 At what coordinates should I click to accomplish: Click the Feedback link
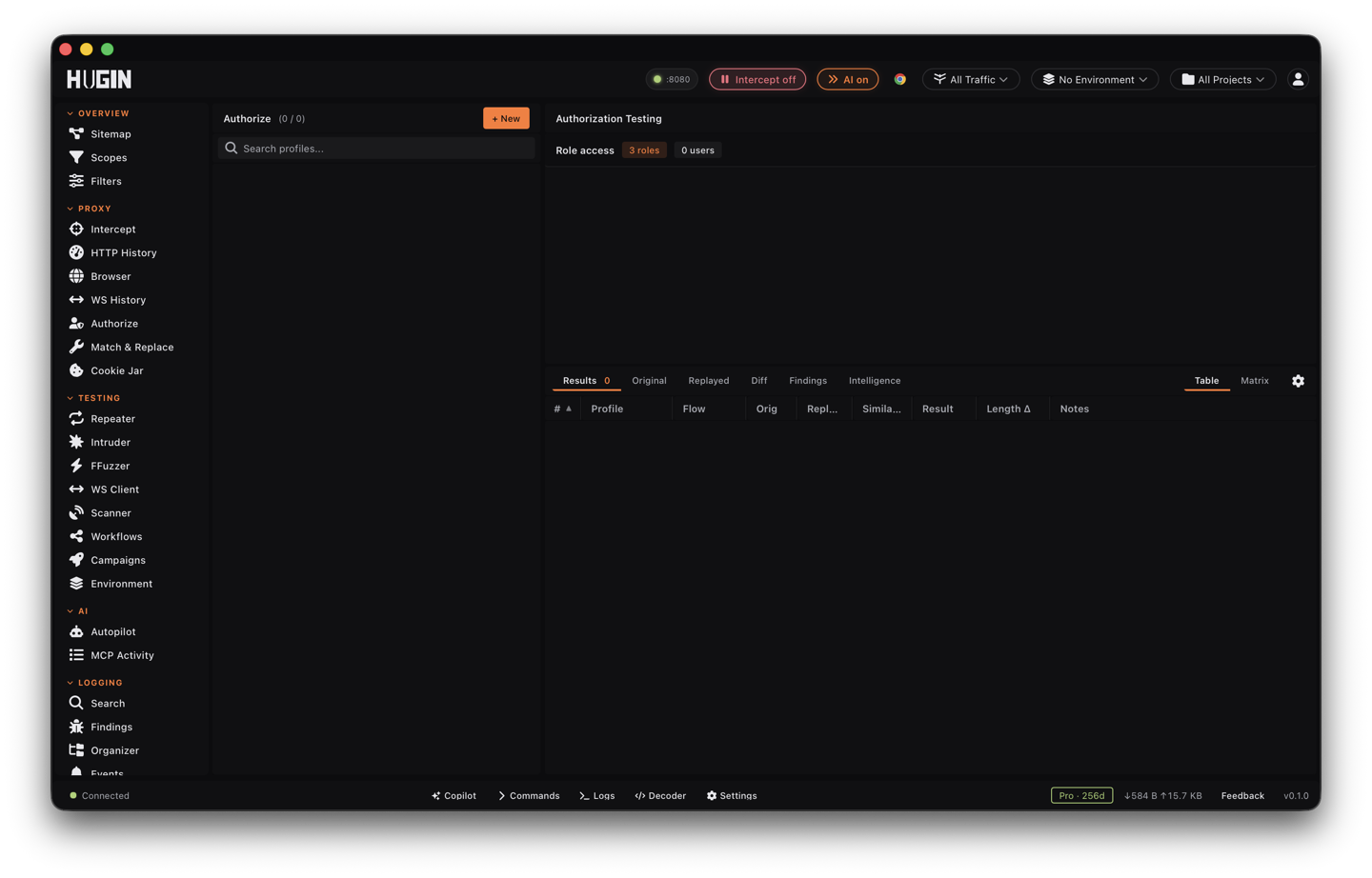click(1242, 796)
